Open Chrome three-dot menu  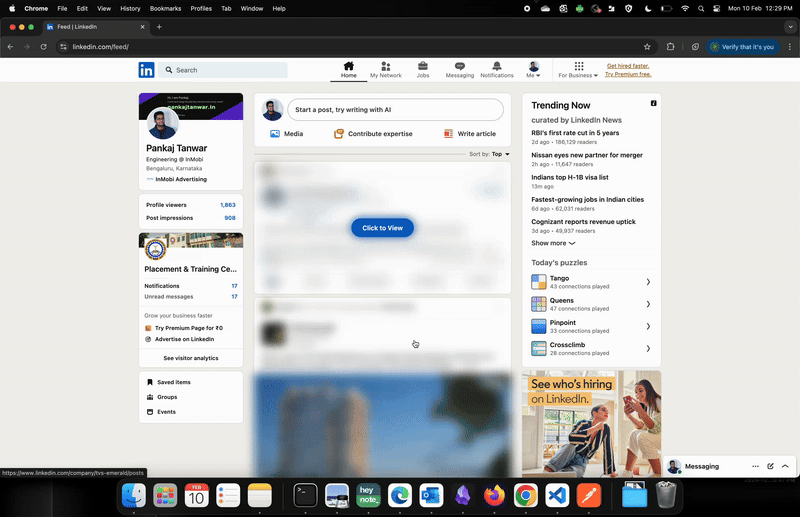tap(790, 47)
